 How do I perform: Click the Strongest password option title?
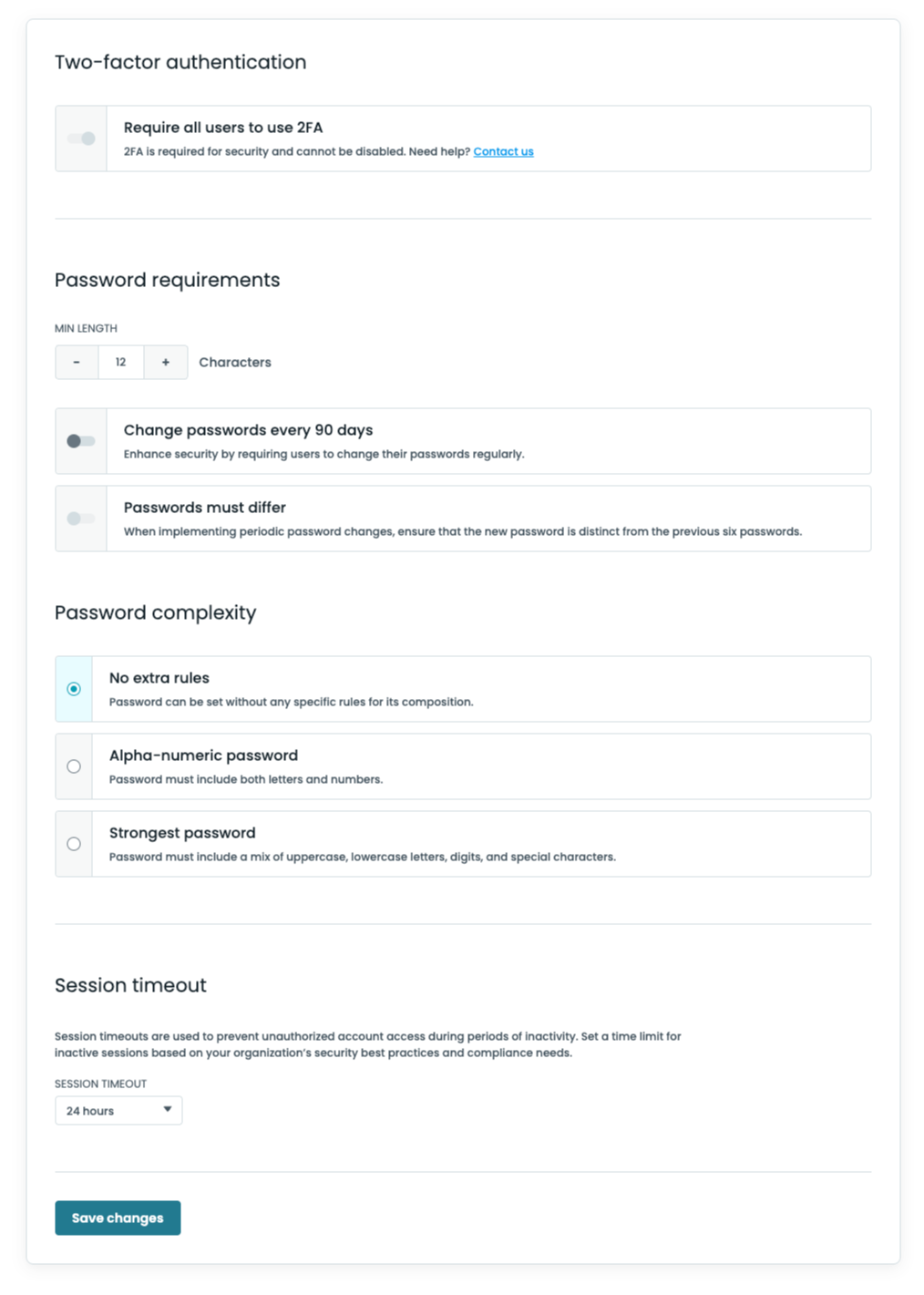coord(182,833)
